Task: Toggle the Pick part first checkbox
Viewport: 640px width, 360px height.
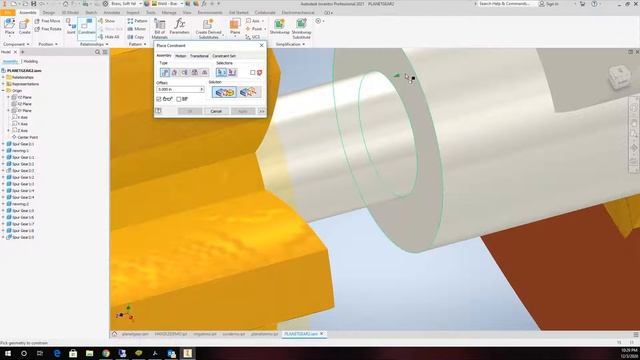Action: pos(253,73)
